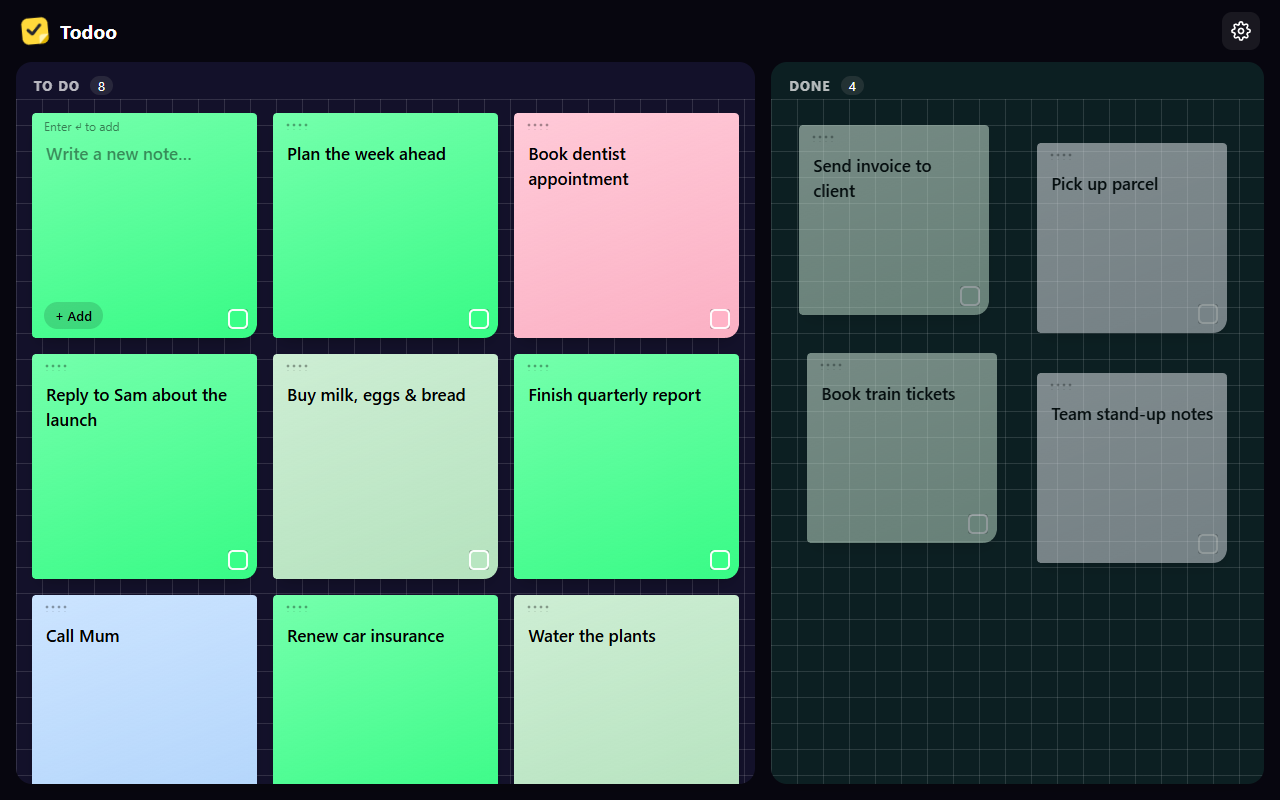Check off Plan the week ahead
1280x800 pixels.
(x=479, y=319)
